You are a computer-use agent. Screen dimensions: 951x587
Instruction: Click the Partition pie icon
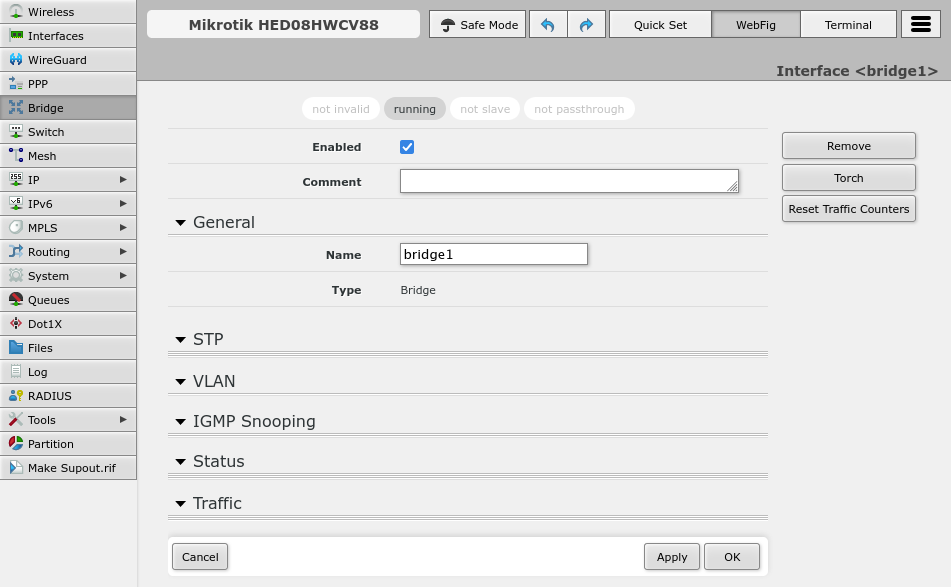(16, 444)
